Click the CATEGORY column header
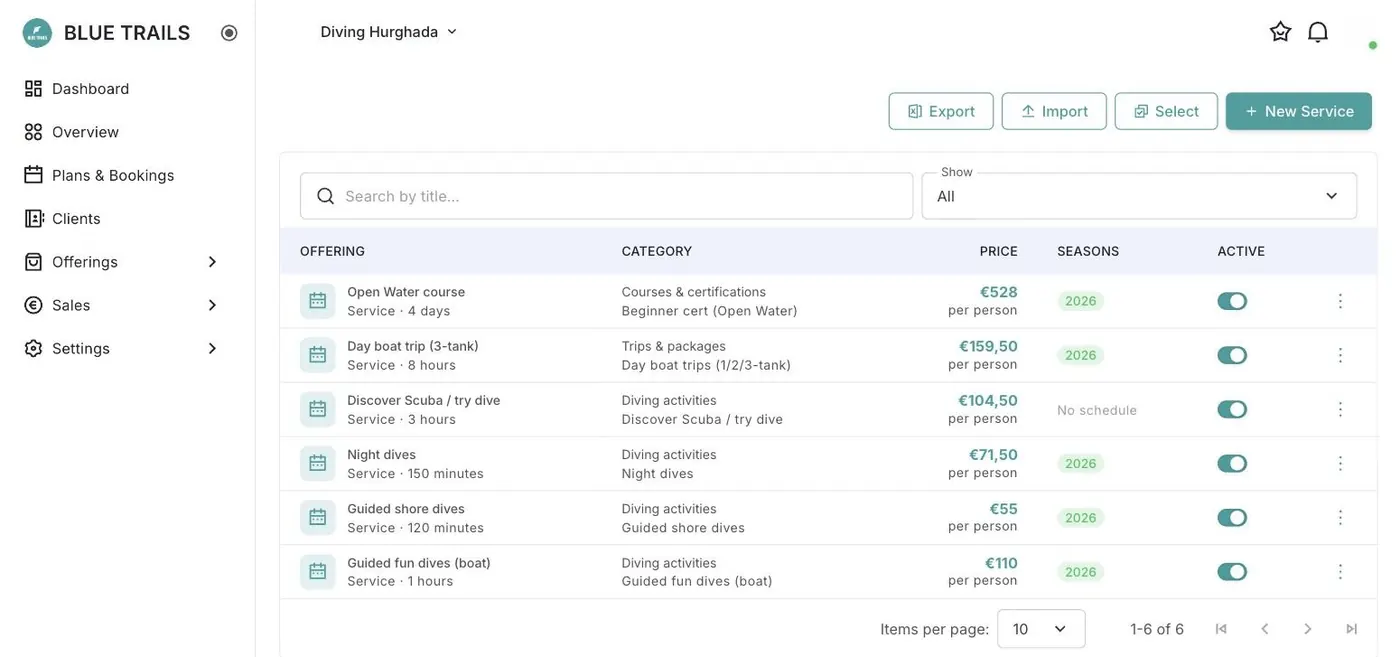The width and height of the screenshot is (1400, 657). [656, 251]
